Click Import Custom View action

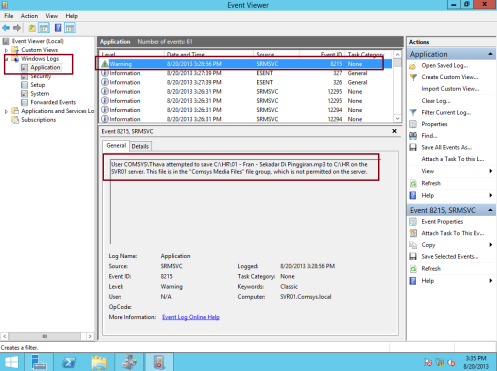click(450, 89)
